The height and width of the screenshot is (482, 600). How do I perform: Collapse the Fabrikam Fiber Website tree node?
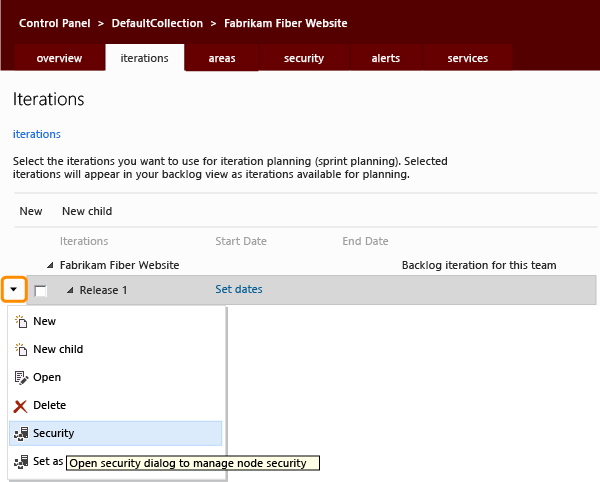pos(50,265)
